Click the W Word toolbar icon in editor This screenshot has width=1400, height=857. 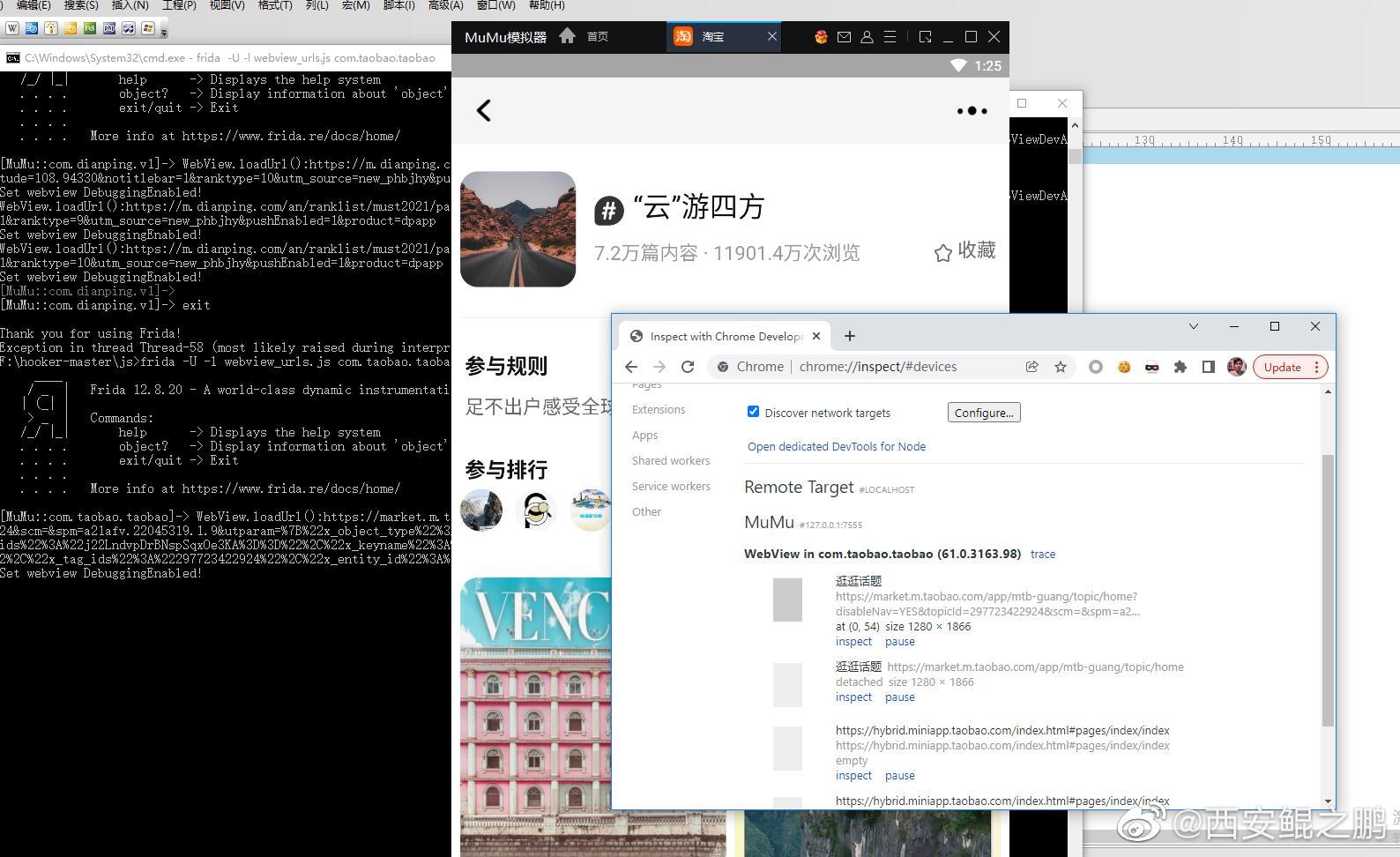click(12, 28)
